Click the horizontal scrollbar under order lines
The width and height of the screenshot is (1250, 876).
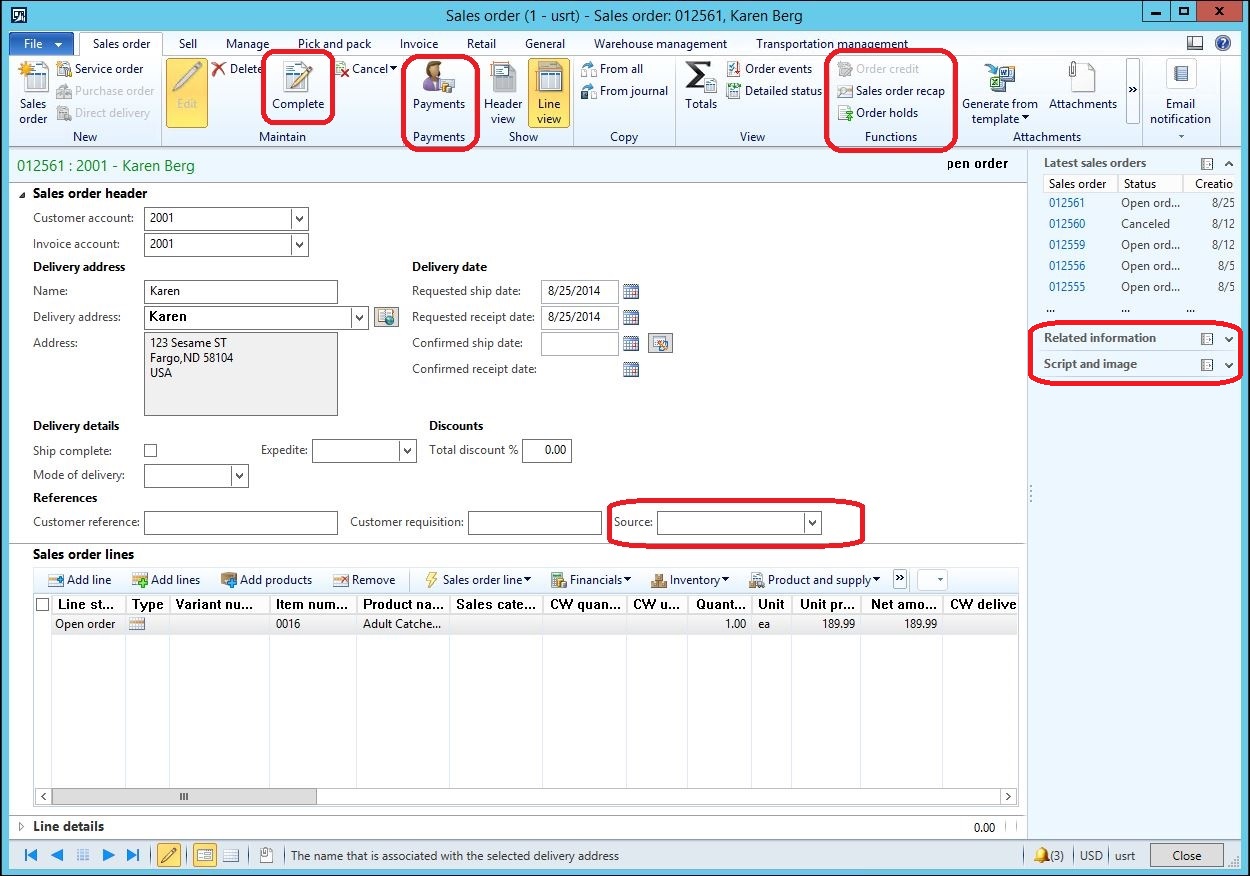(x=184, y=797)
